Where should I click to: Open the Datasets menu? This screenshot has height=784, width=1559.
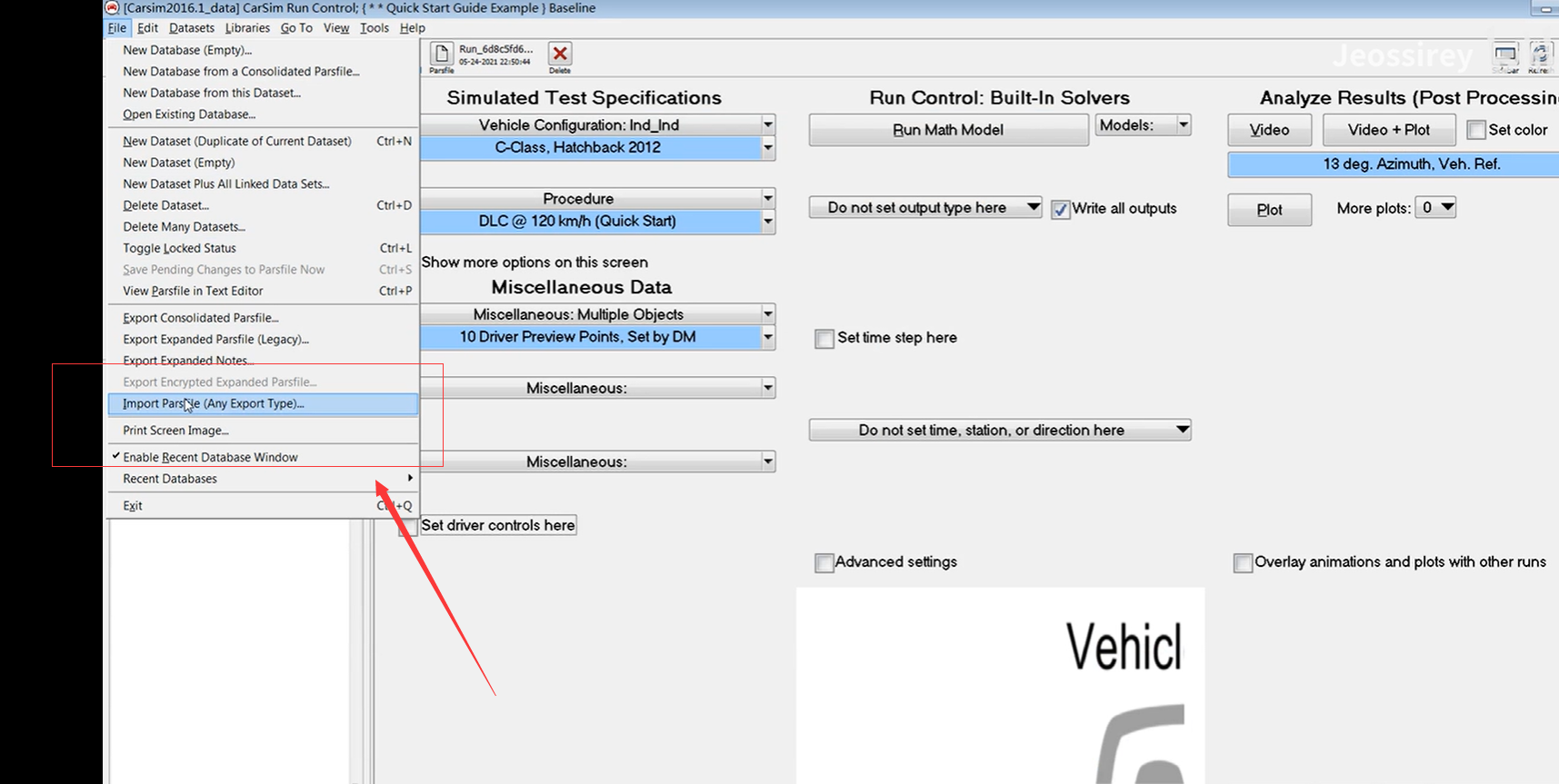[x=192, y=28]
